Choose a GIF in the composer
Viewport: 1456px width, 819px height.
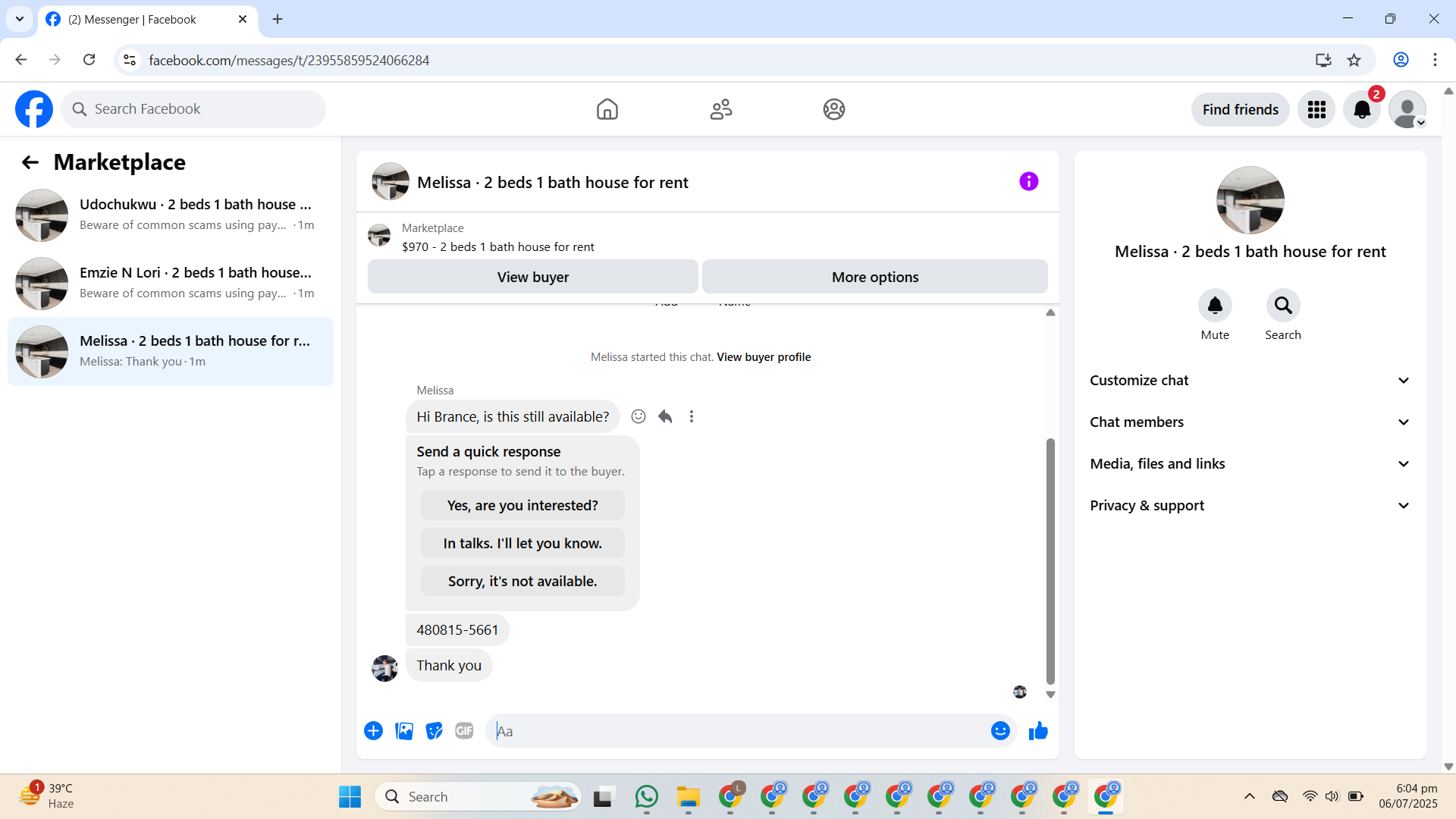pos(464,731)
